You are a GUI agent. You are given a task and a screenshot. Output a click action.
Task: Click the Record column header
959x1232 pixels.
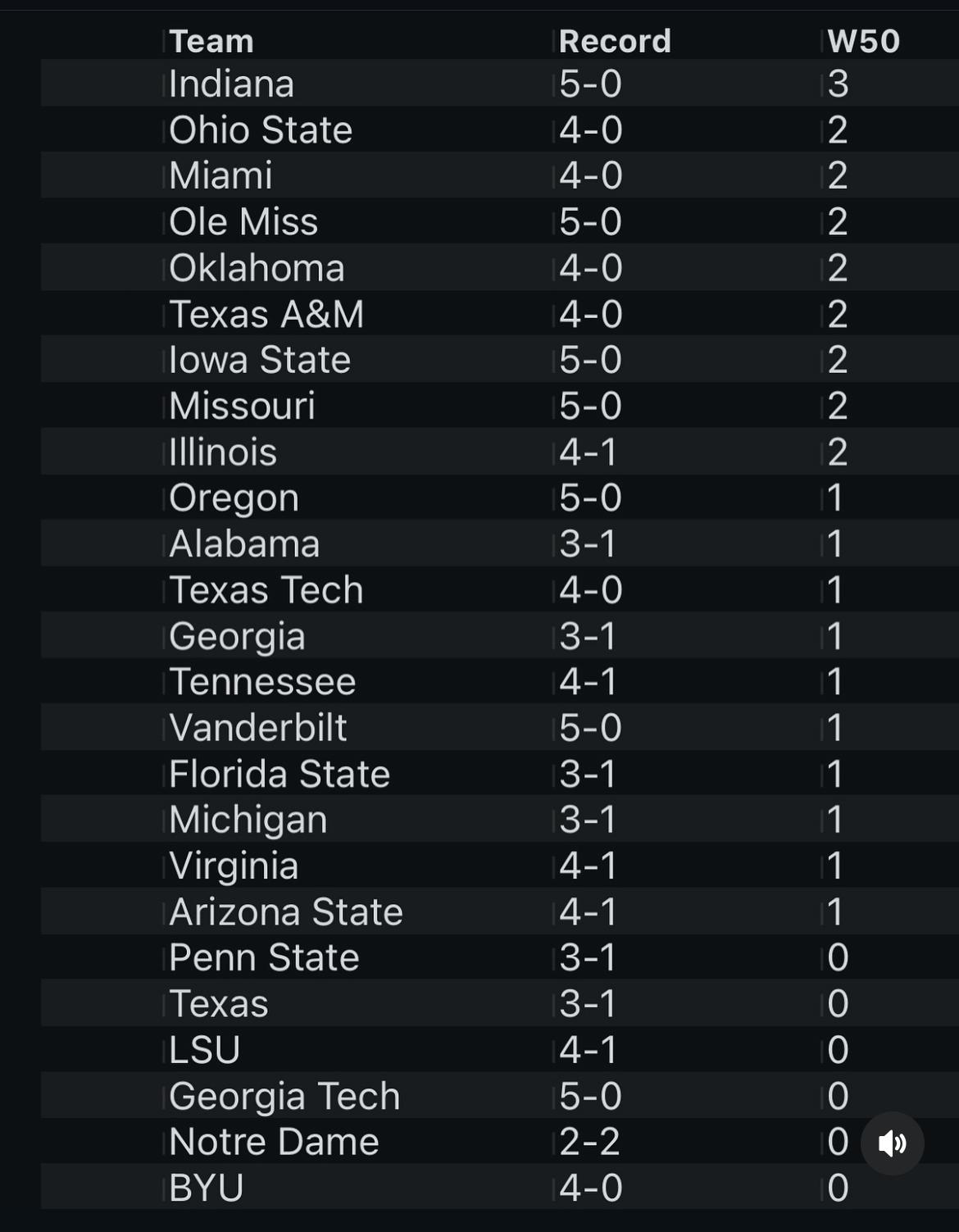(615, 41)
